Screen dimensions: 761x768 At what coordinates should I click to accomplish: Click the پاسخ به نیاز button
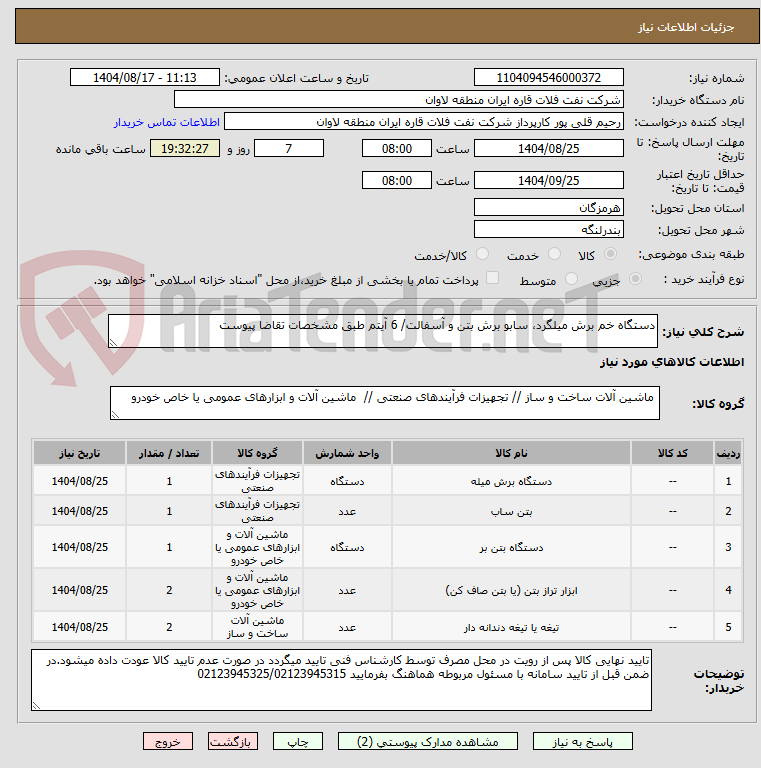(582, 742)
